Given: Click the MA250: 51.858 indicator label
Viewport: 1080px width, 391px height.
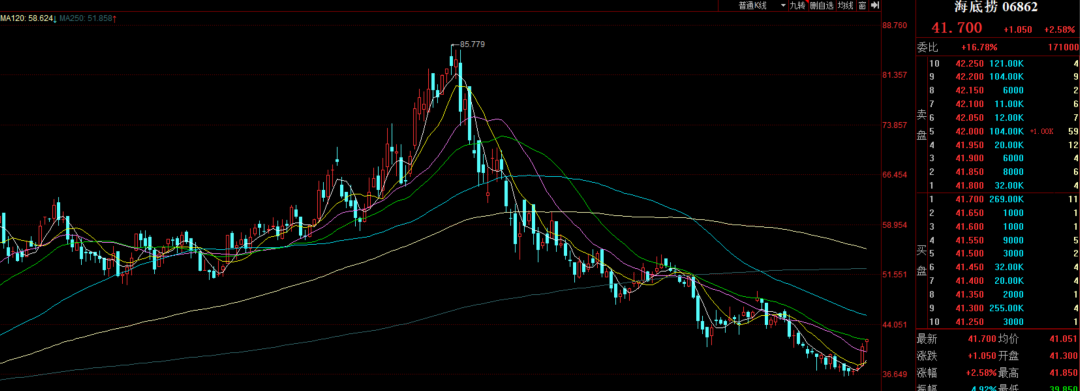Looking at the screenshot, I should pos(86,19).
